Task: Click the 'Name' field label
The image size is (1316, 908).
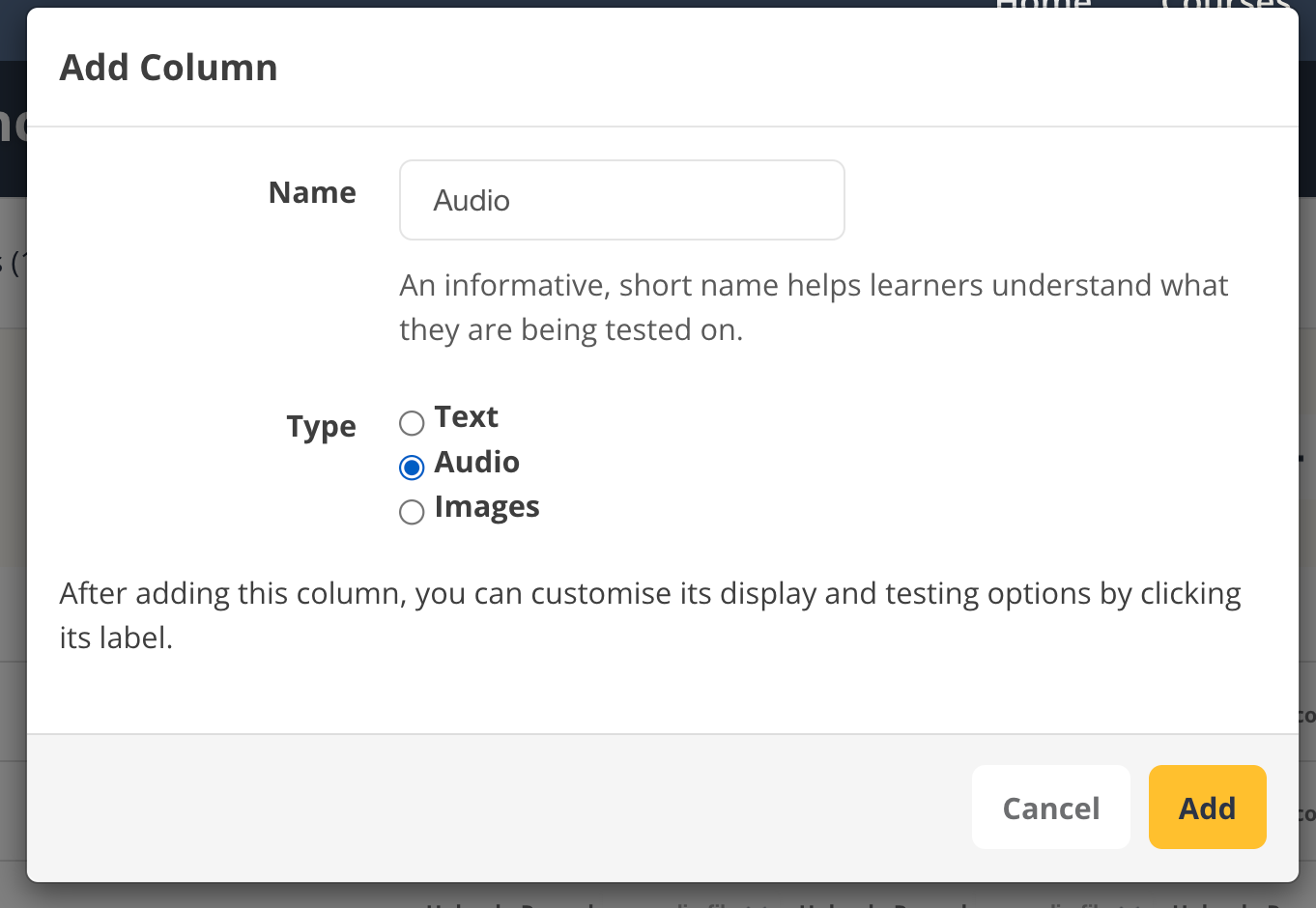Action: point(312,192)
